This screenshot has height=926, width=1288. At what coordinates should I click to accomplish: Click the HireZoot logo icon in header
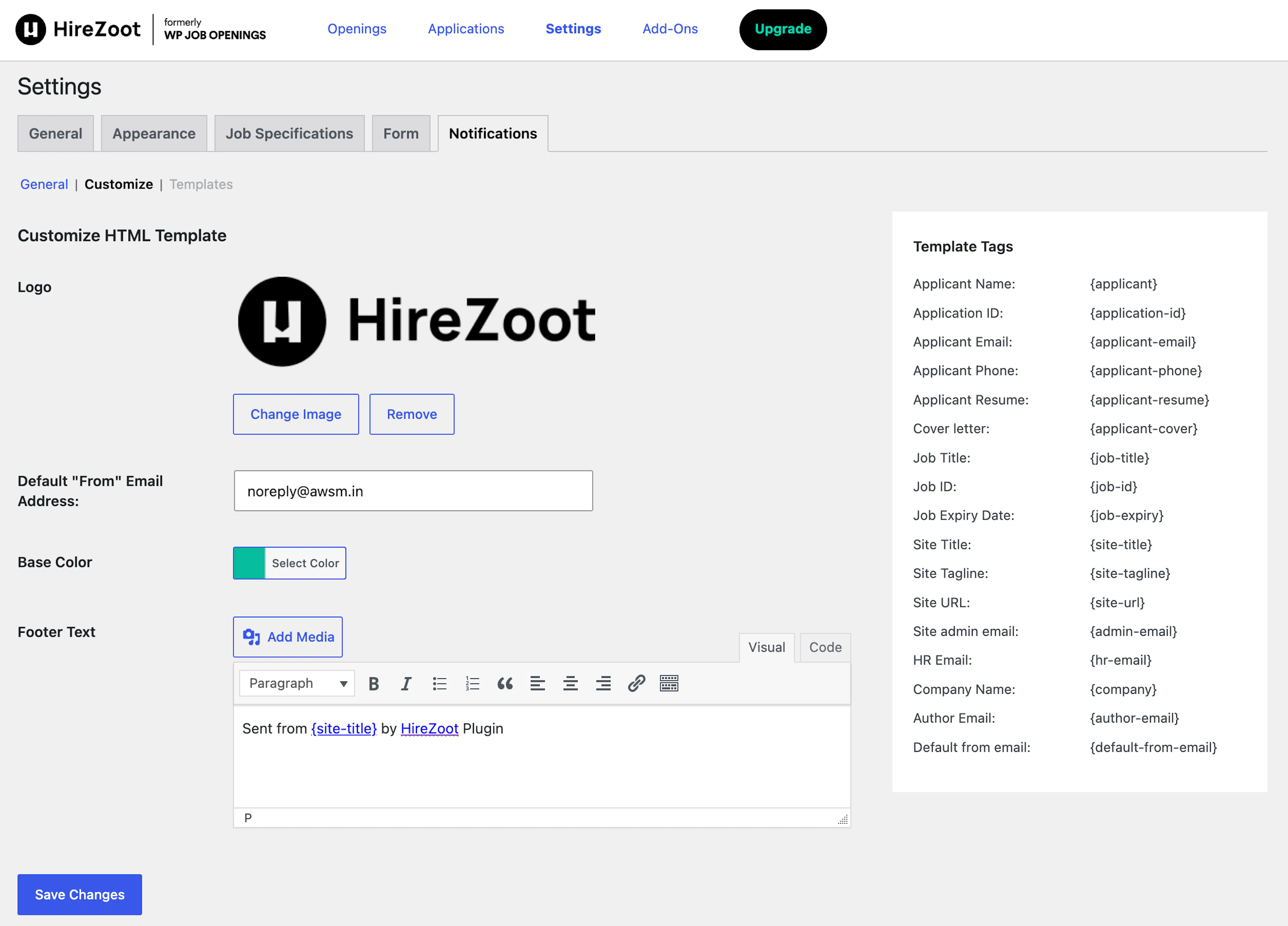(31, 30)
